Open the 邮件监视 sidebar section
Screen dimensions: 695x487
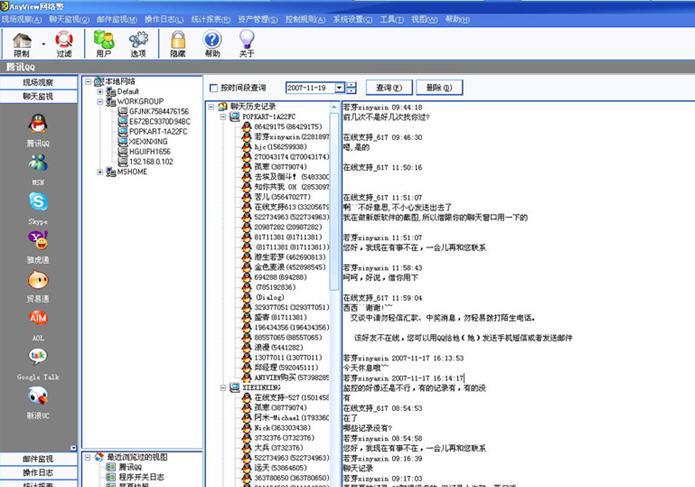click(x=38, y=459)
